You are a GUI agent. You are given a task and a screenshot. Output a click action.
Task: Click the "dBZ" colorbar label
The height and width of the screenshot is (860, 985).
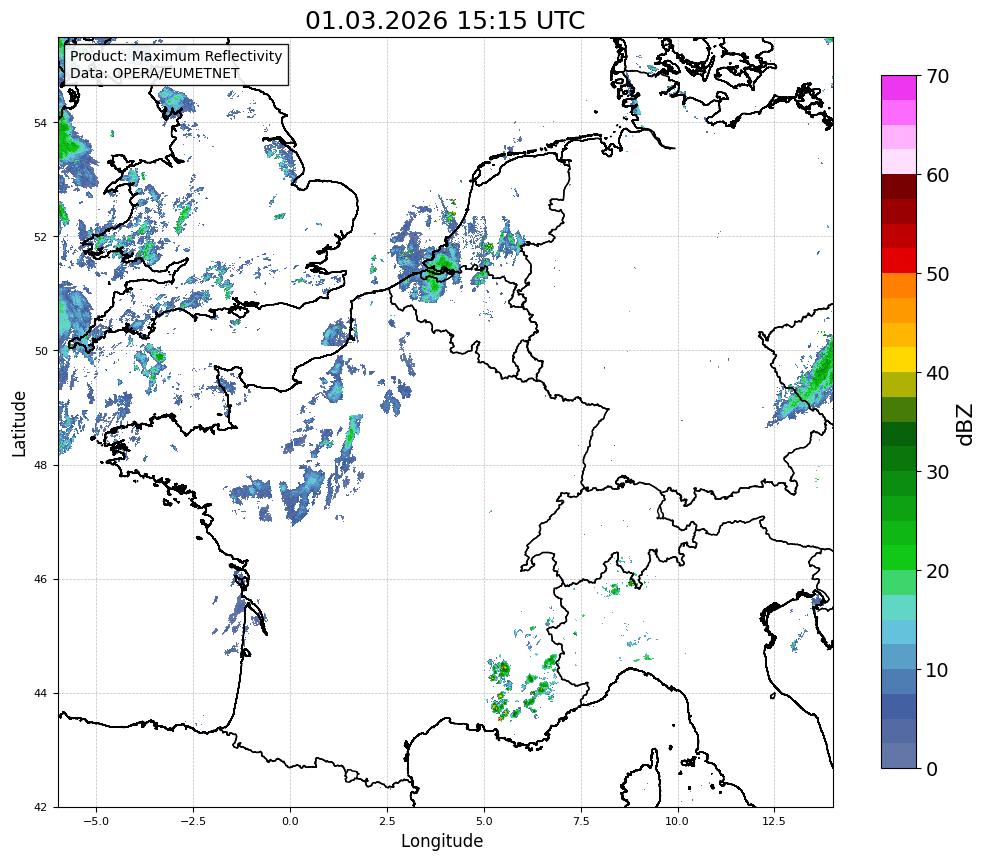click(x=966, y=425)
